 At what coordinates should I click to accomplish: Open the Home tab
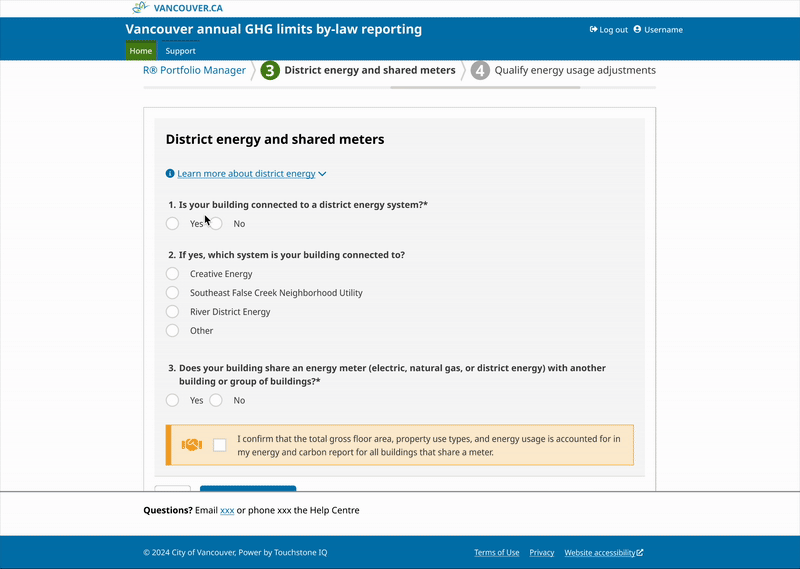[x=141, y=51]
